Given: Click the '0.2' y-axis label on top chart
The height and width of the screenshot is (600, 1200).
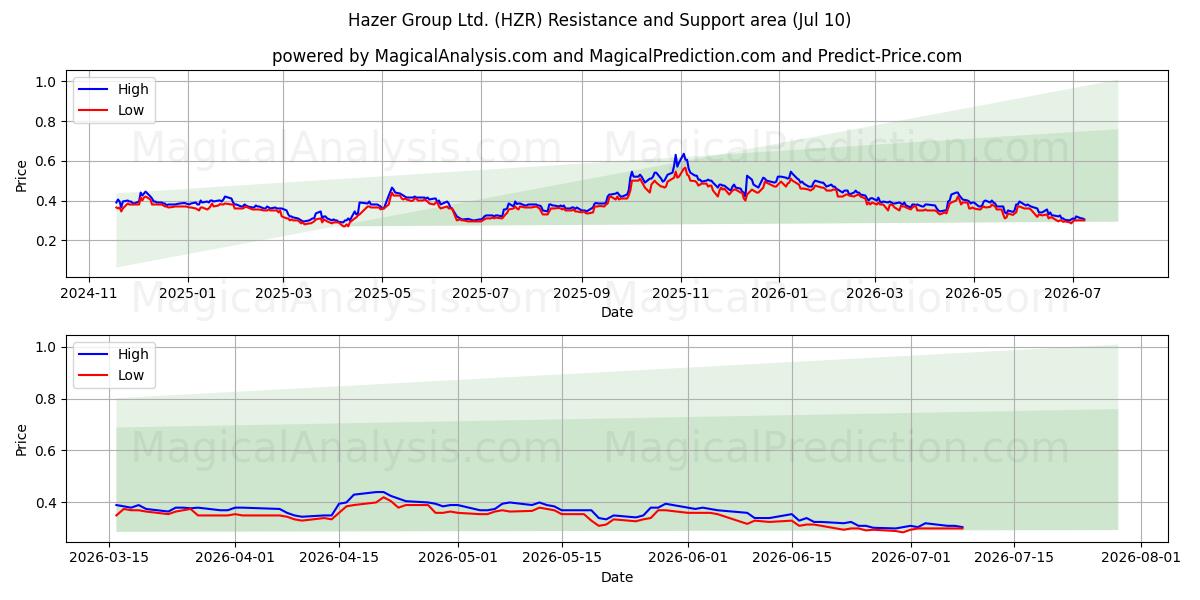Looking at the screenshot, I should (x=48, y=241).
